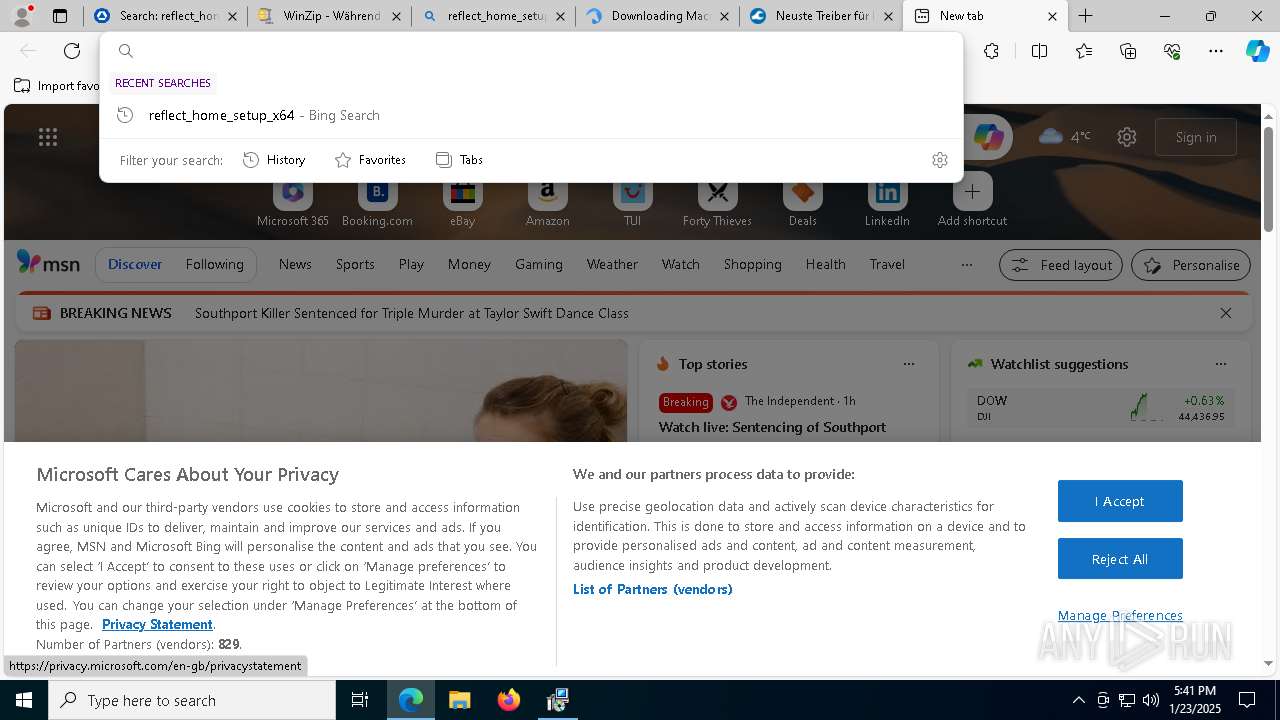This screenshot has height=720, width=1280.
Task: Filter search by Favorites
Action: pos(370,160)
